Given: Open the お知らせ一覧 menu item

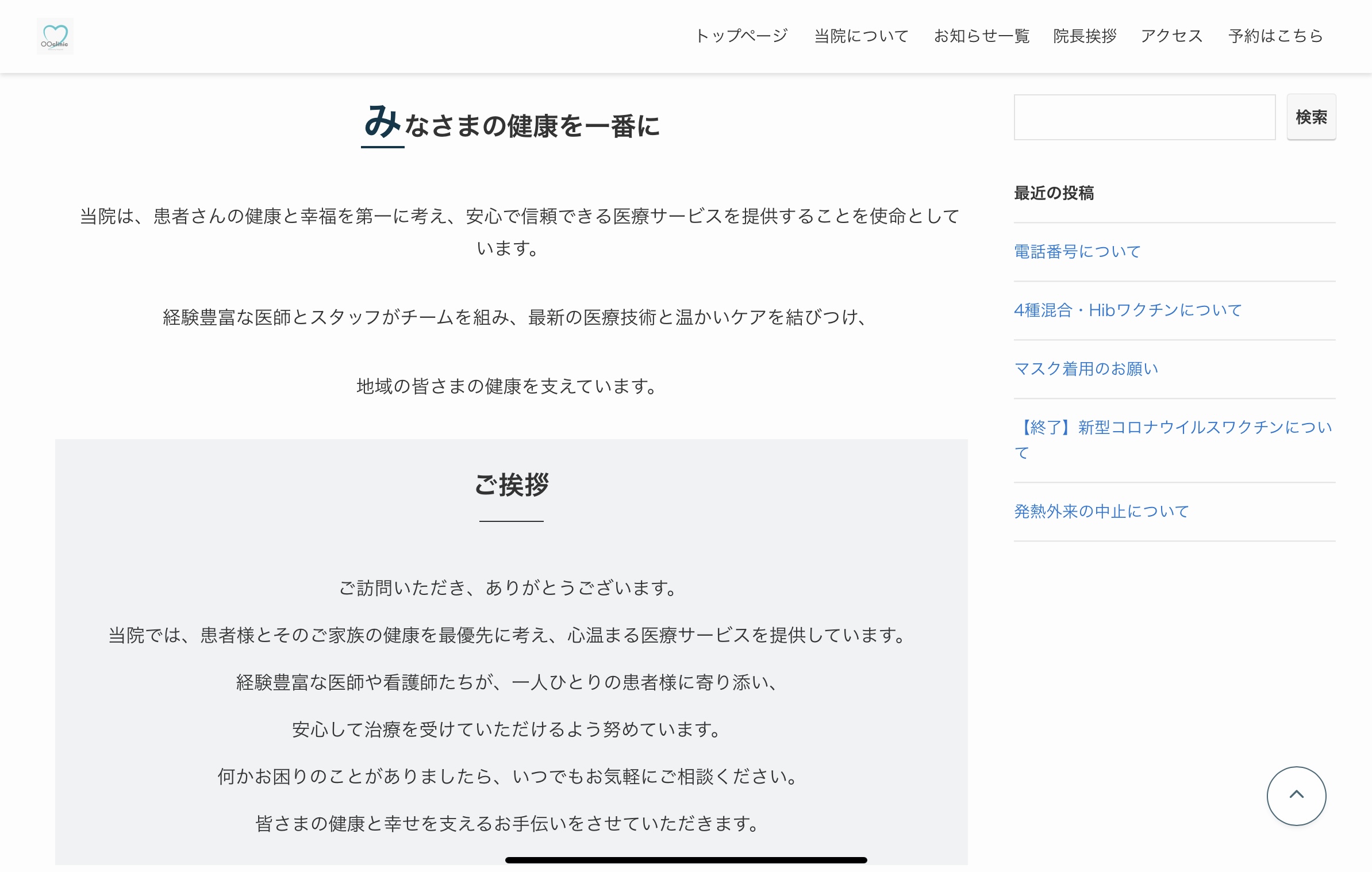Looking at the screenshot, I should [981, 36].
